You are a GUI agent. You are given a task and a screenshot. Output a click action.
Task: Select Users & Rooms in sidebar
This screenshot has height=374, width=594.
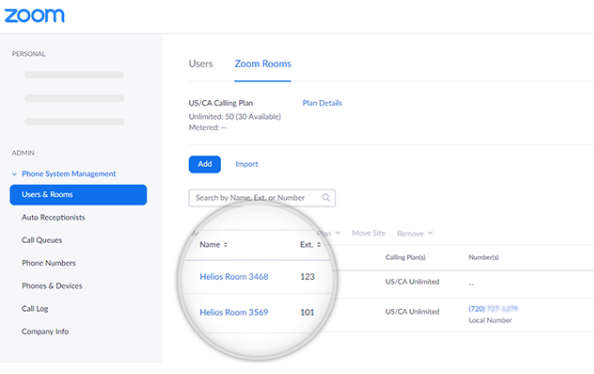tap(78, 195)
